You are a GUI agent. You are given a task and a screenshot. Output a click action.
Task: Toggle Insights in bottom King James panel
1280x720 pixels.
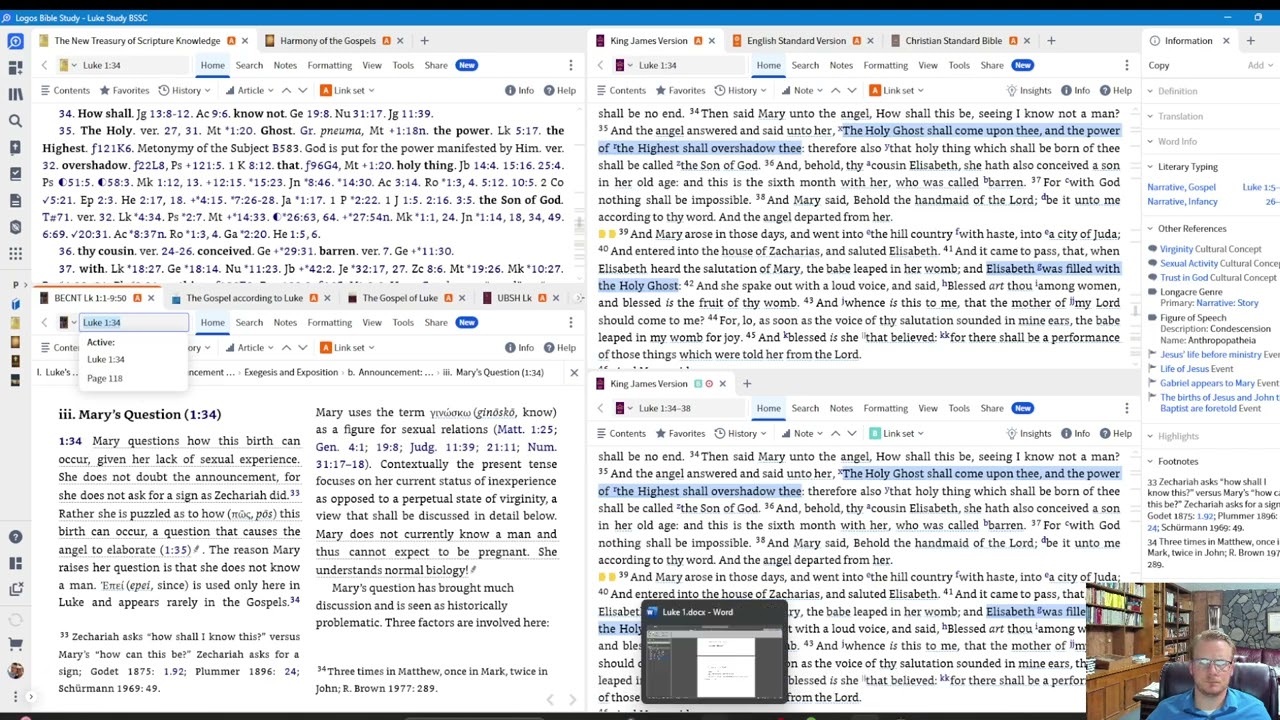pos(1029,433)
